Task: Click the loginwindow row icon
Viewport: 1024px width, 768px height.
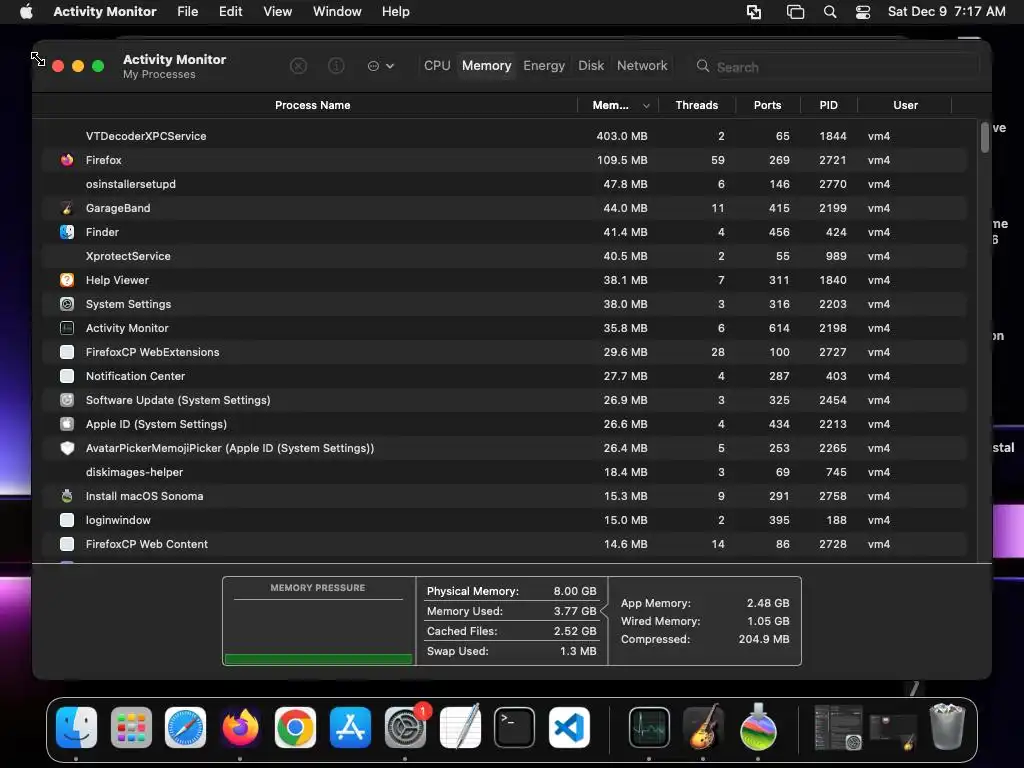Action: (67, 520)
